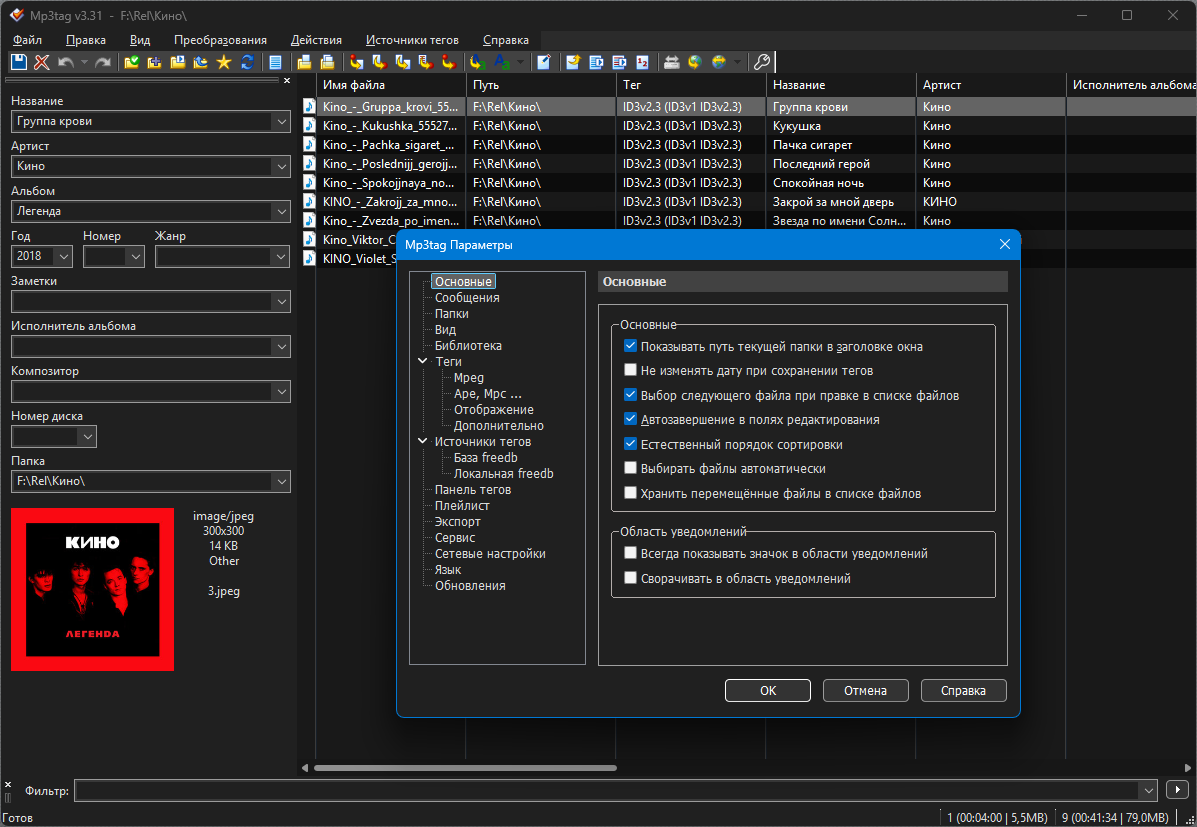This screenshot has height=827, width=1197.
Task: Check 'Хранить перемещённые файлы в списке файлов'
Action: (630, 493)
